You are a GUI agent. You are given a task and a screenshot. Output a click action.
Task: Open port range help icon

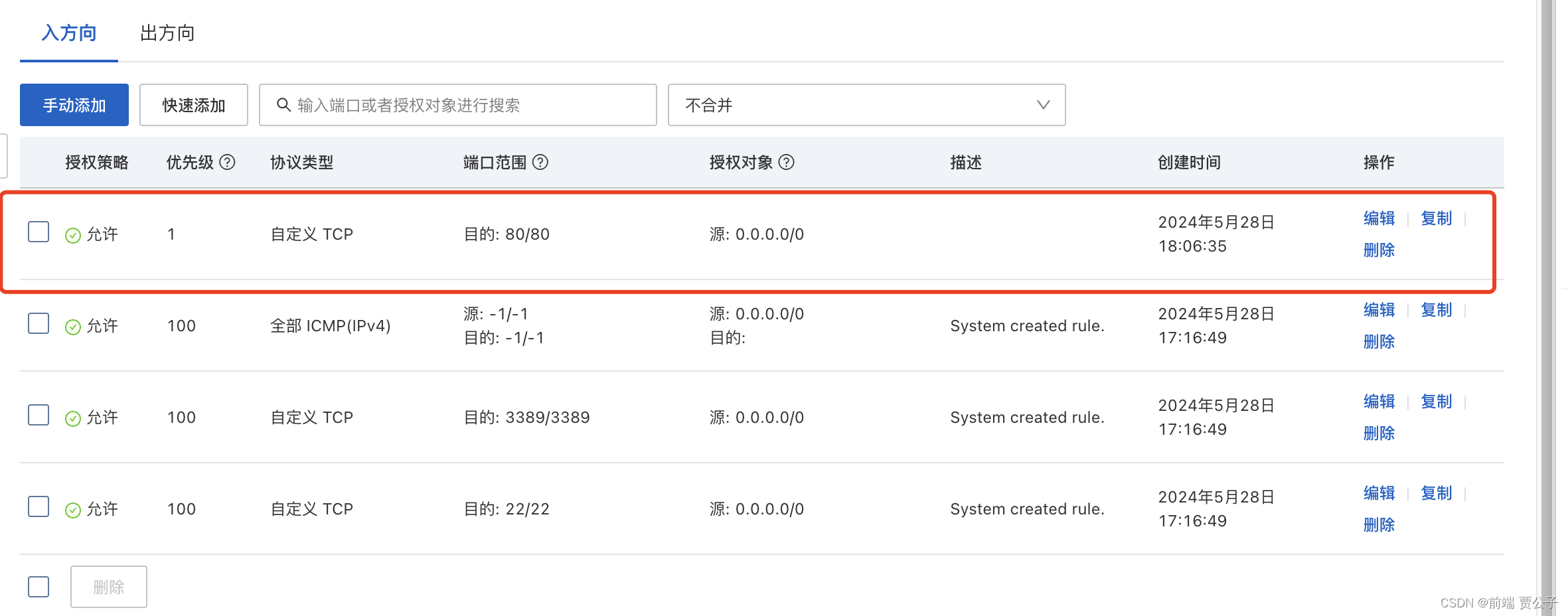tap(540, 162)
